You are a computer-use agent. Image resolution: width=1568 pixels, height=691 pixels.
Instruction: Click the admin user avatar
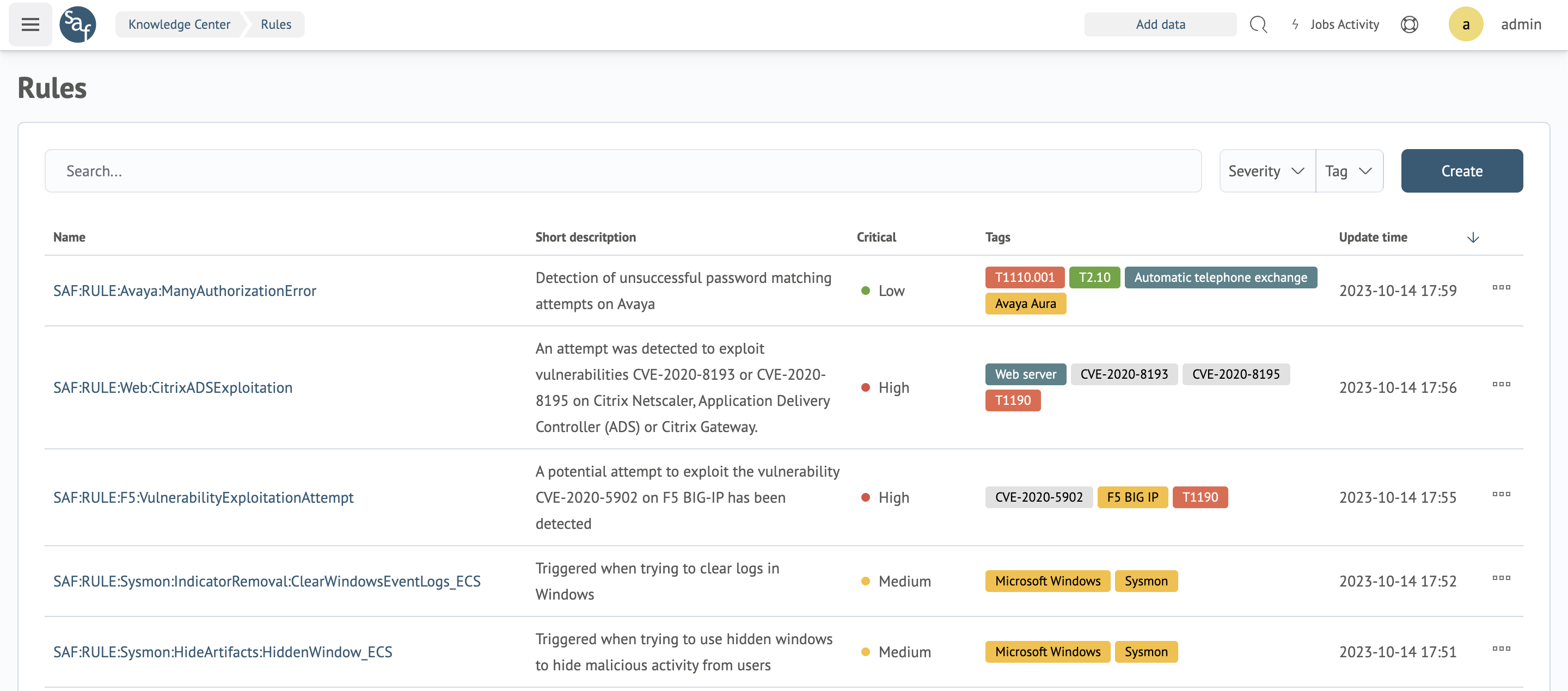tap(1465, 24)
